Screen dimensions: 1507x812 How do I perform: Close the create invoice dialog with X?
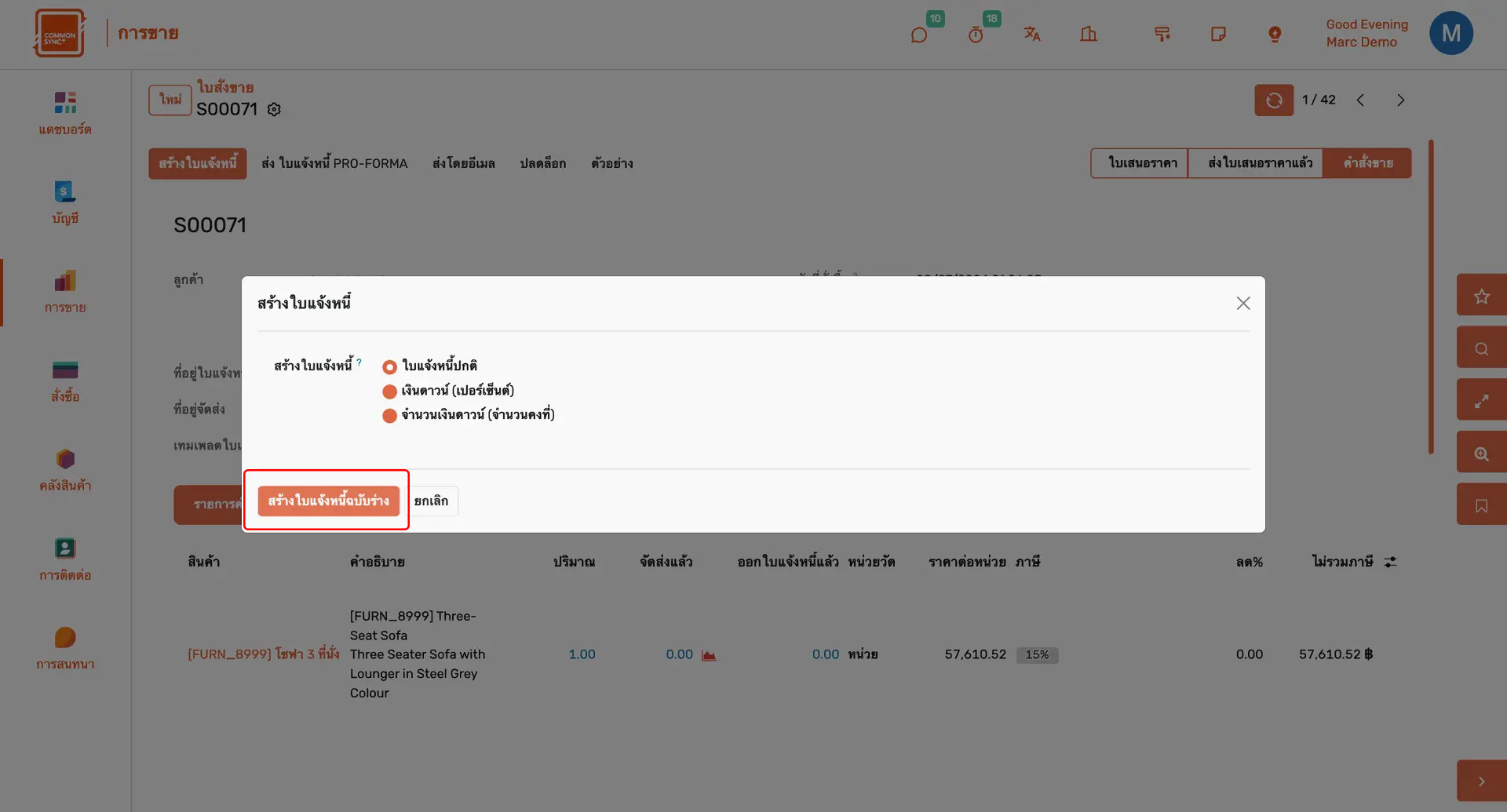[x=1242, y=304]
